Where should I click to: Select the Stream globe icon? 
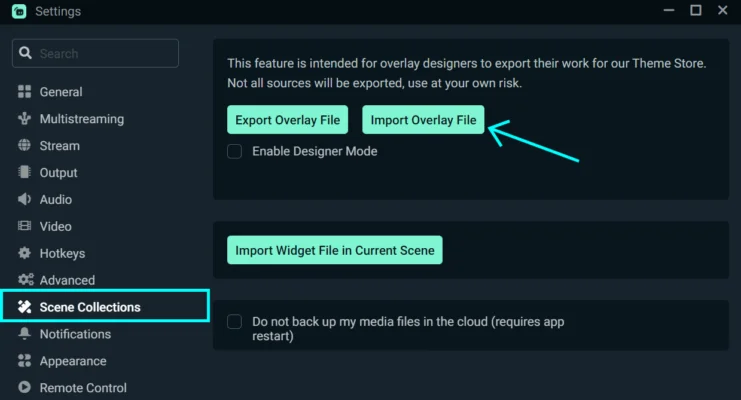tap(25, 146)
